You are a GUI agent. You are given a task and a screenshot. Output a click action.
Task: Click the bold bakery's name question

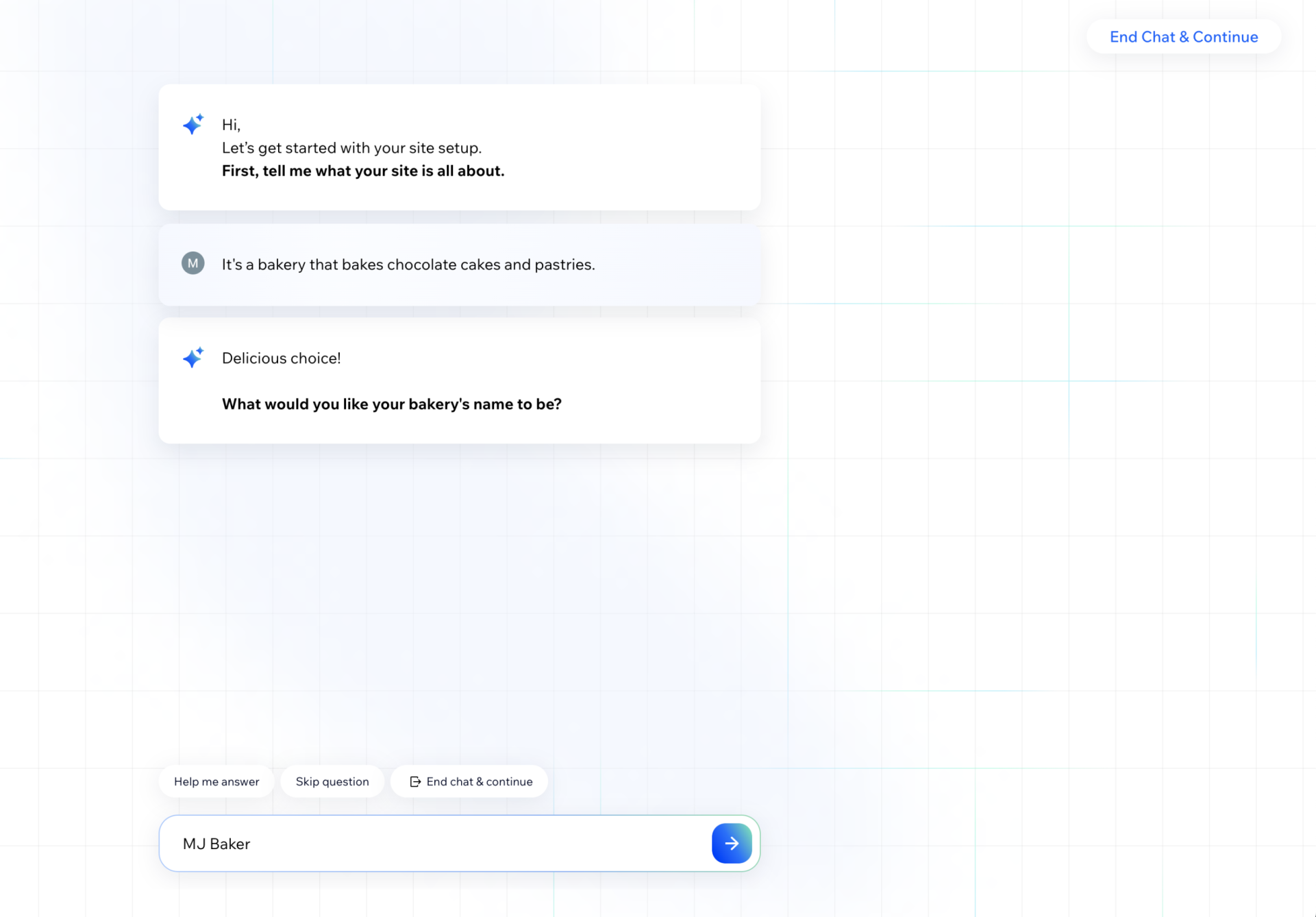(391, 404)
